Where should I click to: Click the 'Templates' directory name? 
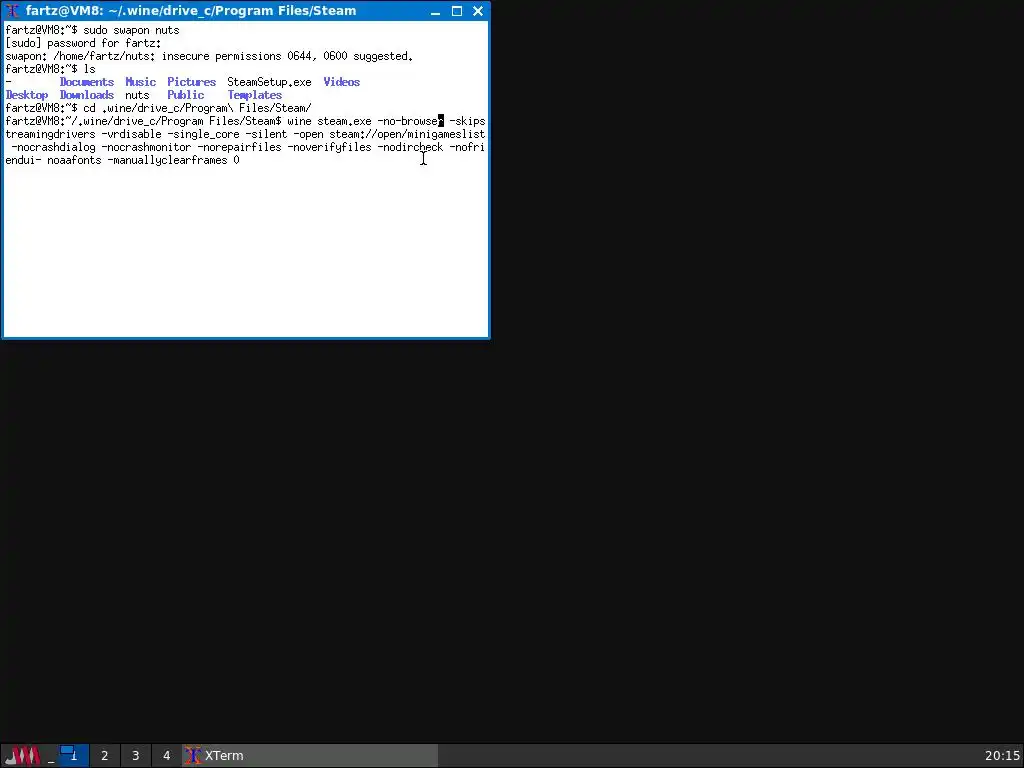[255, 95]
